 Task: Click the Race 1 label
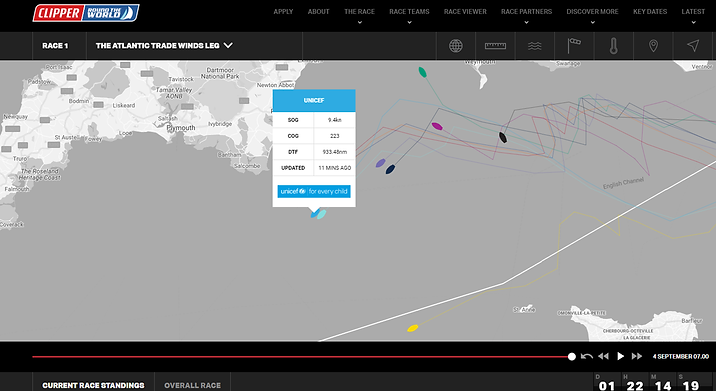coord(55,46)
